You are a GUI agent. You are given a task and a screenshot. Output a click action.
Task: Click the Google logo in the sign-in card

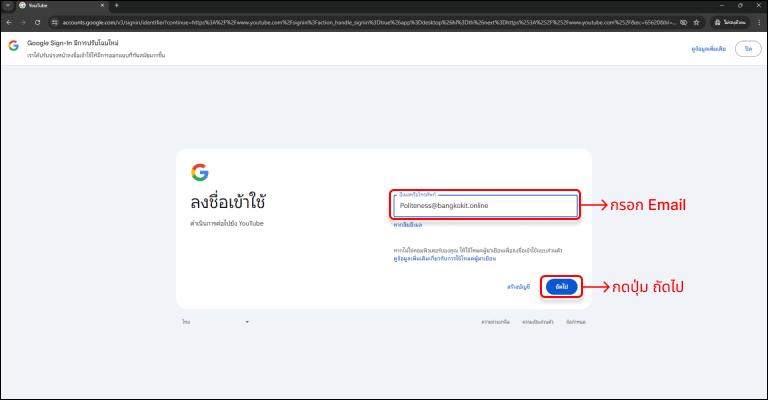coord(200,172)
